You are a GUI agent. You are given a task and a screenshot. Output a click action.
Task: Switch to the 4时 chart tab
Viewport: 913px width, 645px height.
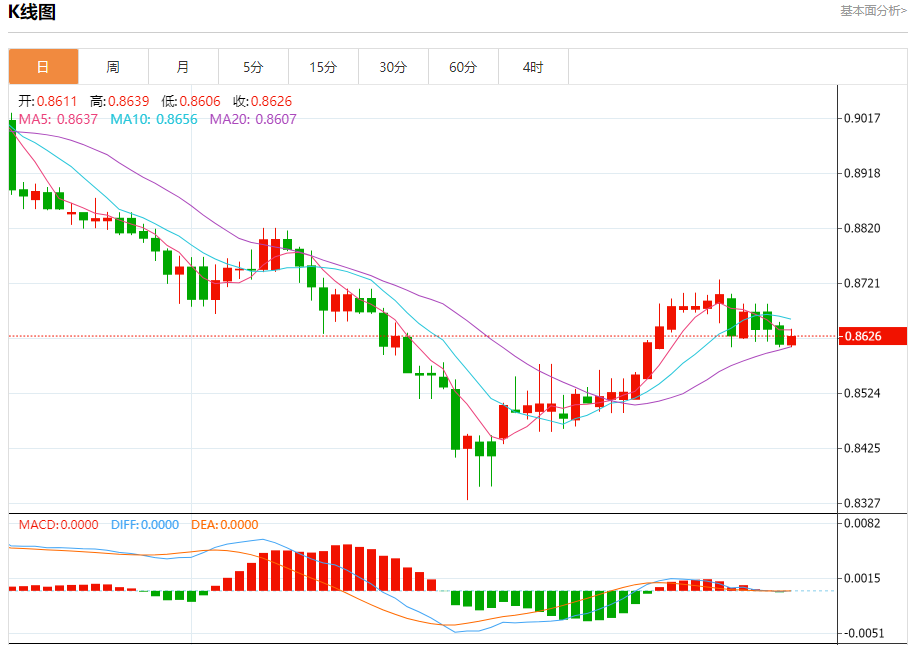pos(533,67)
